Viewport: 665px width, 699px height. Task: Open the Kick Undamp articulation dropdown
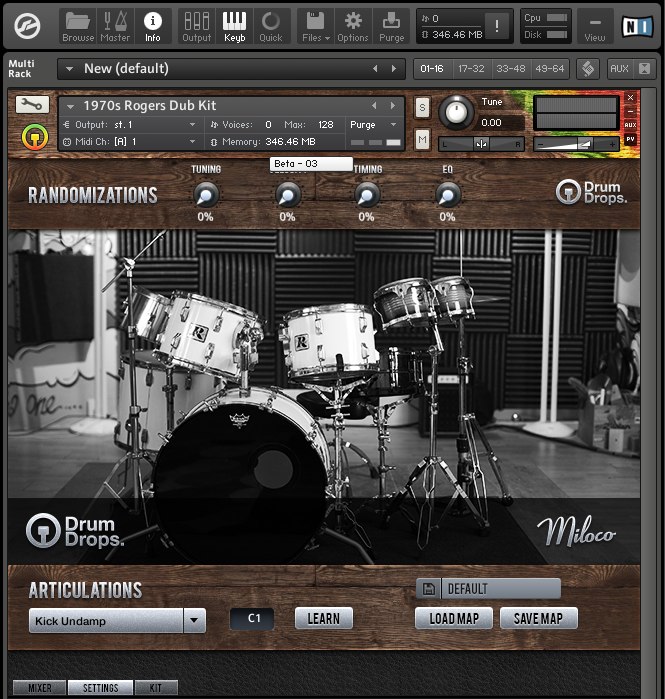pos(117,621)
